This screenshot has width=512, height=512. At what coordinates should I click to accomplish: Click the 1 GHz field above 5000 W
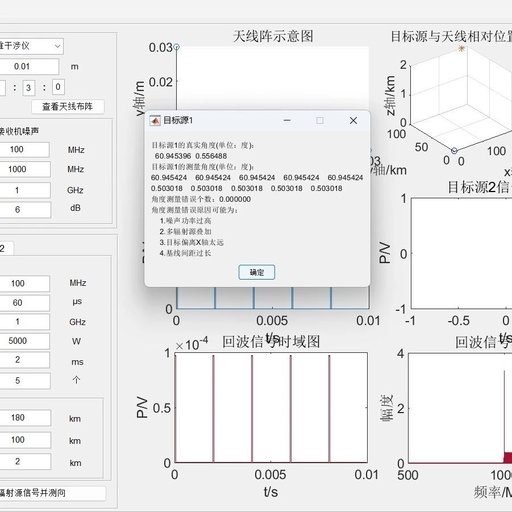pyautogui.click(x=24, y=322)
